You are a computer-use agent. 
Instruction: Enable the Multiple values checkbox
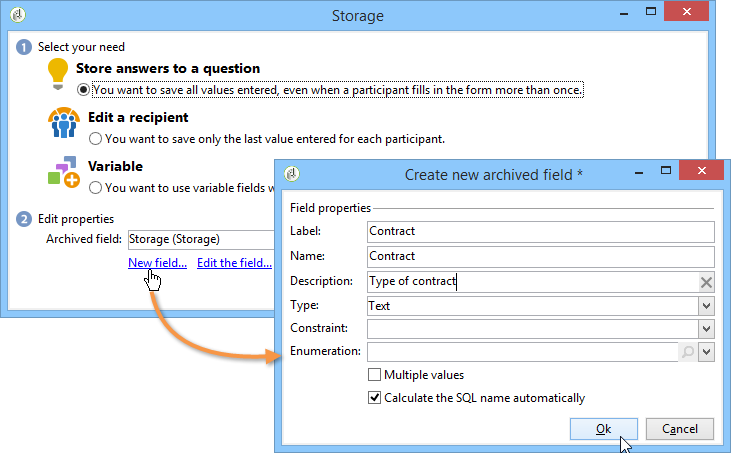tap(375, 375)
